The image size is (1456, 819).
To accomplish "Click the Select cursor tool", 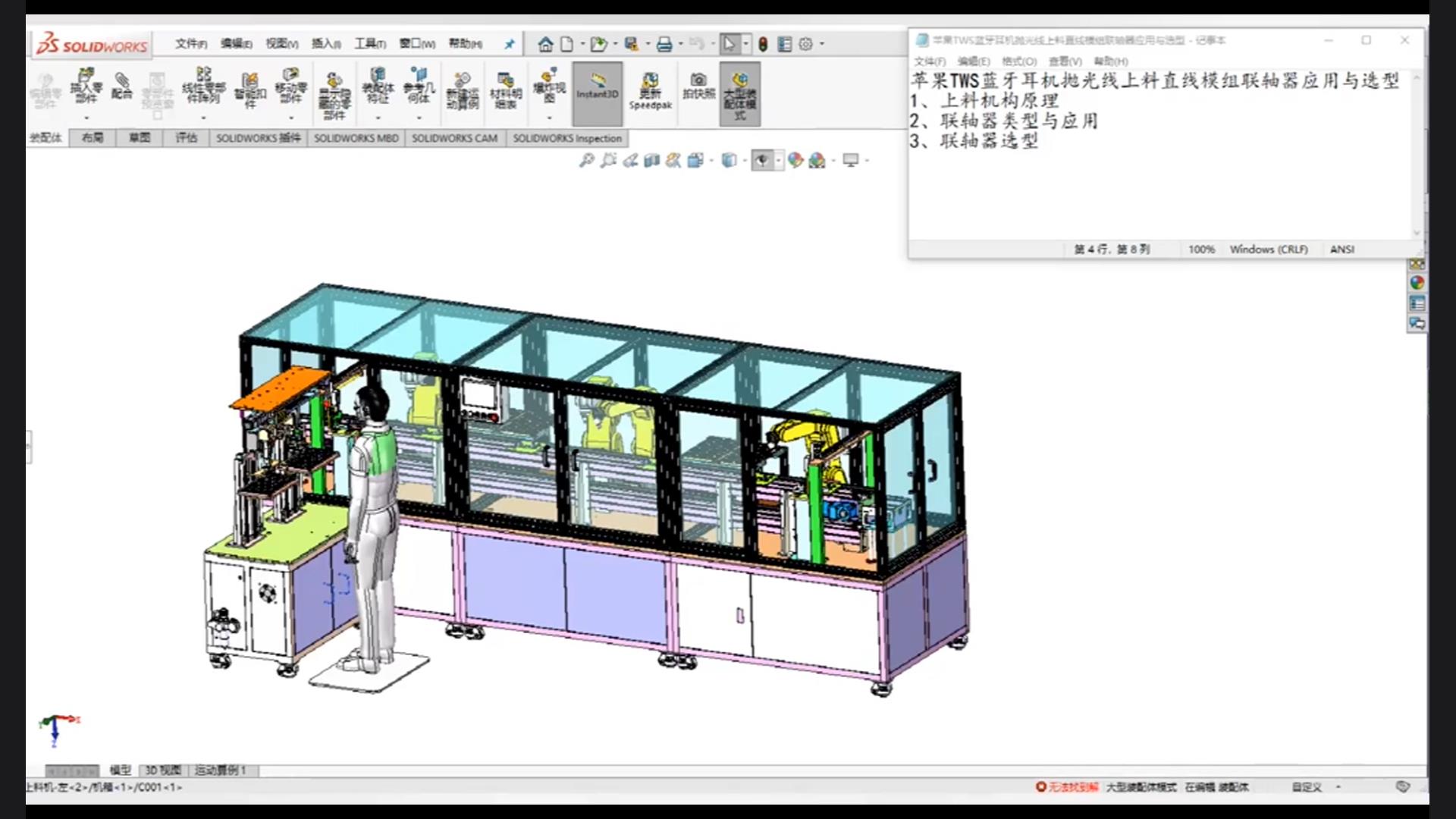I will point(730,44).
